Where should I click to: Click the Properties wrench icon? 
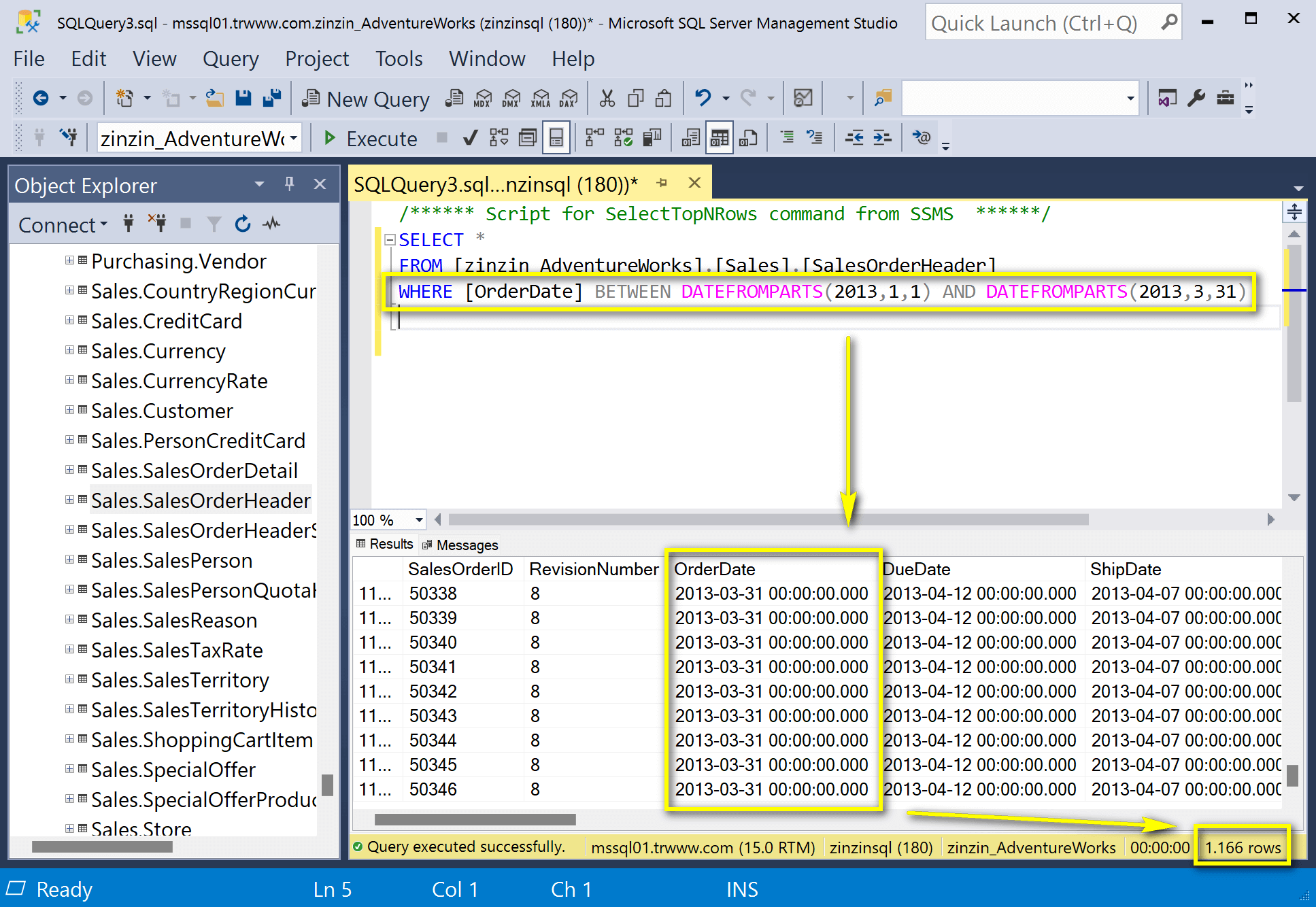pos(1196,99)
